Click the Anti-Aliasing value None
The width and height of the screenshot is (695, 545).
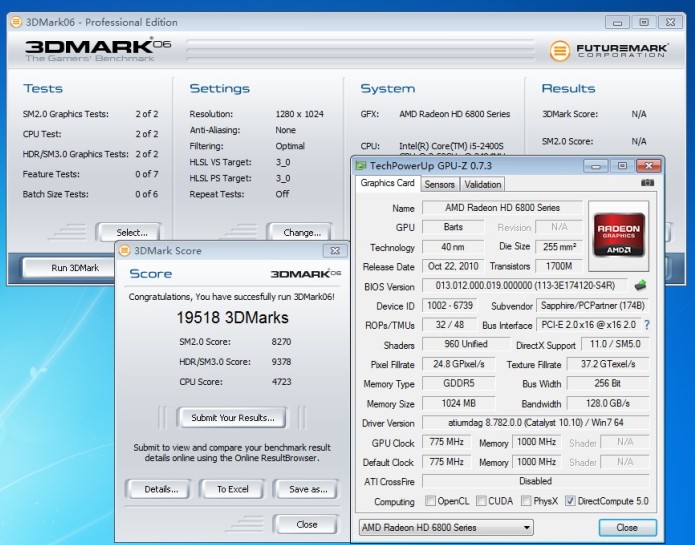[x=285, y=130]
